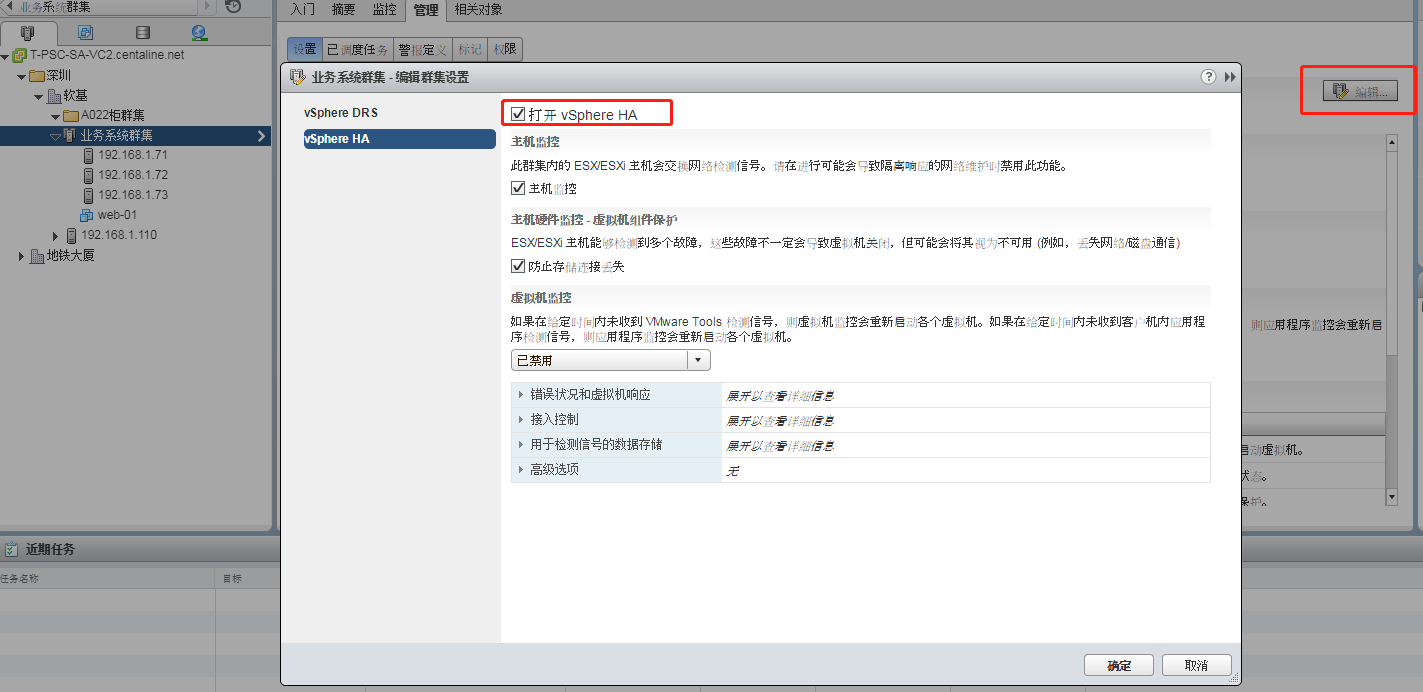Viewport: 1423px width, 692px height.
Task: Click the 确定 button to confirm
Action: click(x=1118, y=665)
